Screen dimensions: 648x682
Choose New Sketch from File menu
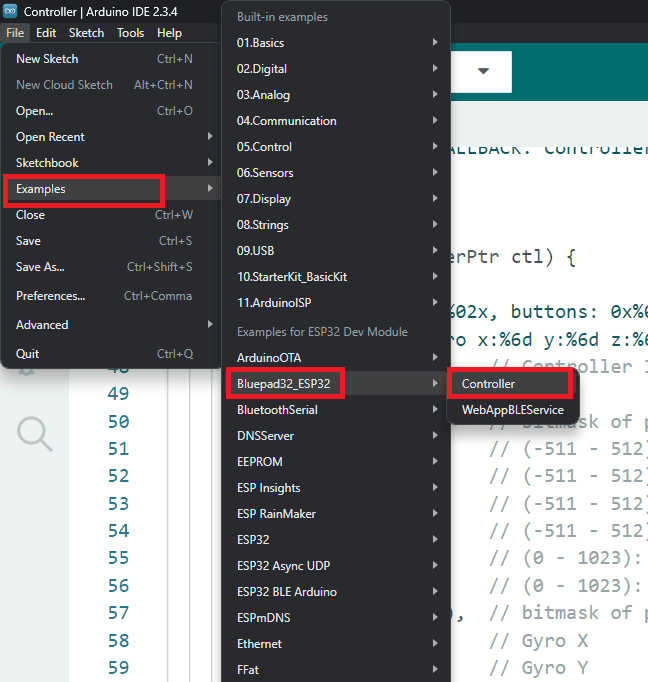click(x=47, y=59)
